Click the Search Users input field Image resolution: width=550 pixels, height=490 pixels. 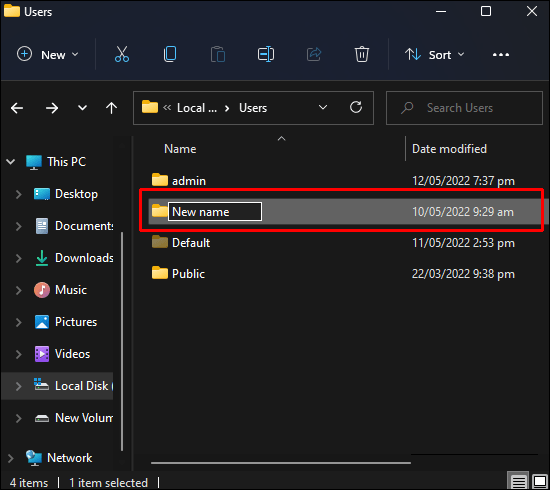[x=464, y=108]
